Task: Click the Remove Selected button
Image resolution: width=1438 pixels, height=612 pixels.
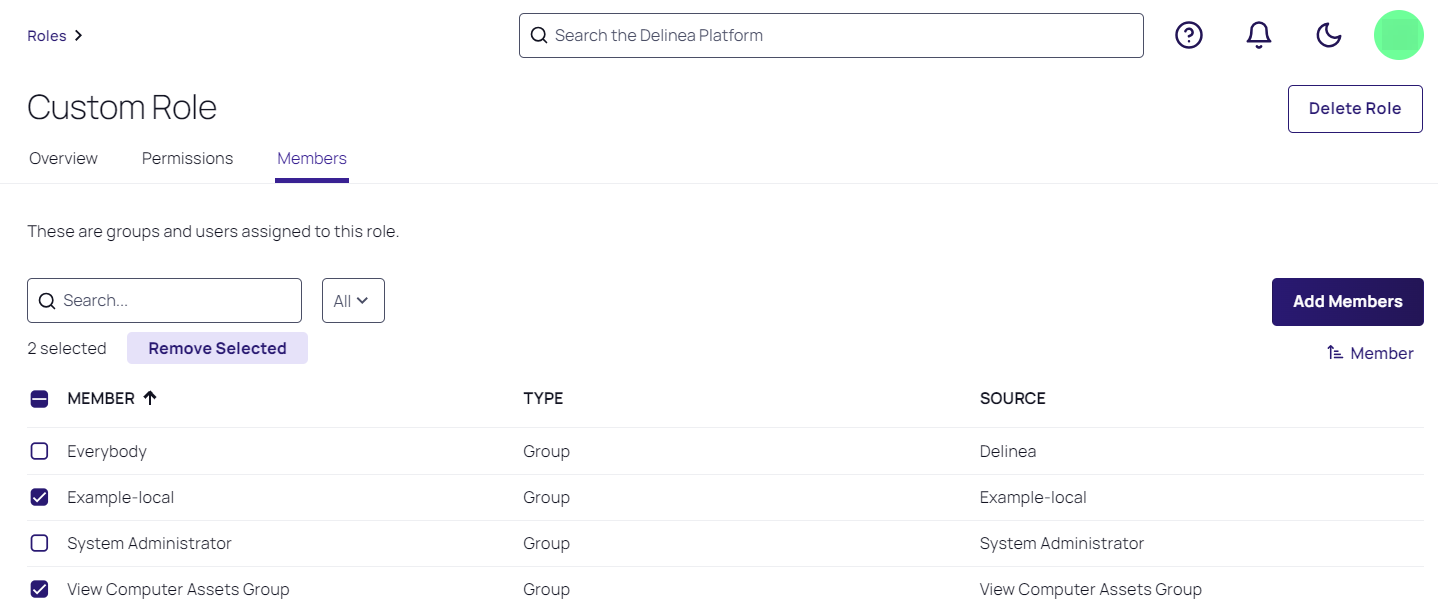Action: (x=217, y=348)
